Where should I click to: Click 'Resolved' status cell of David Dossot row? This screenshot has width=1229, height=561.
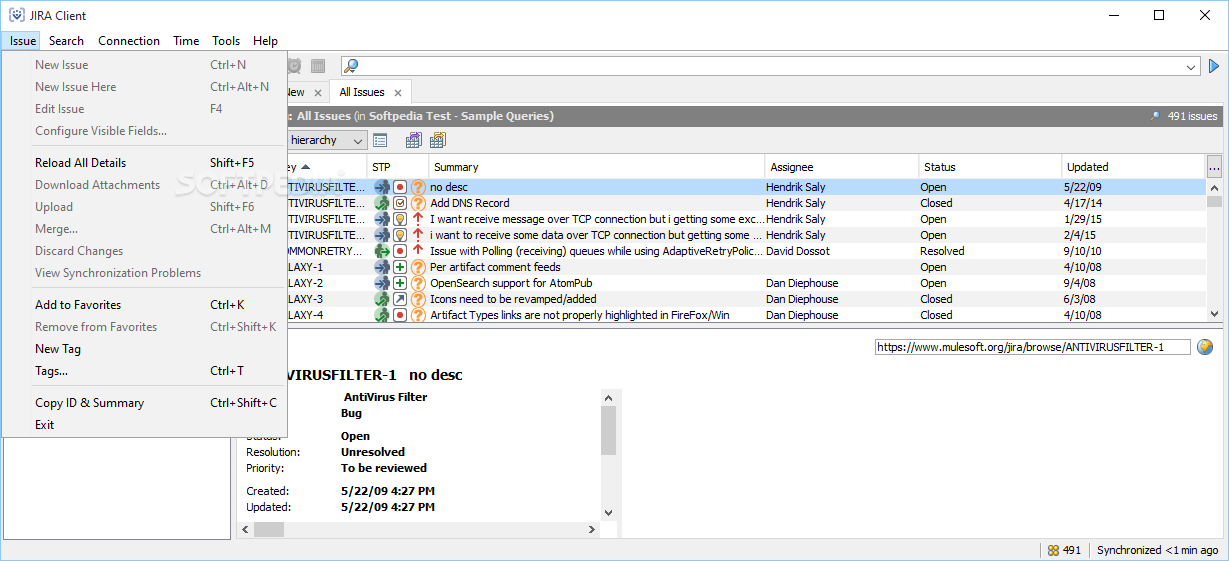(942, 251)
